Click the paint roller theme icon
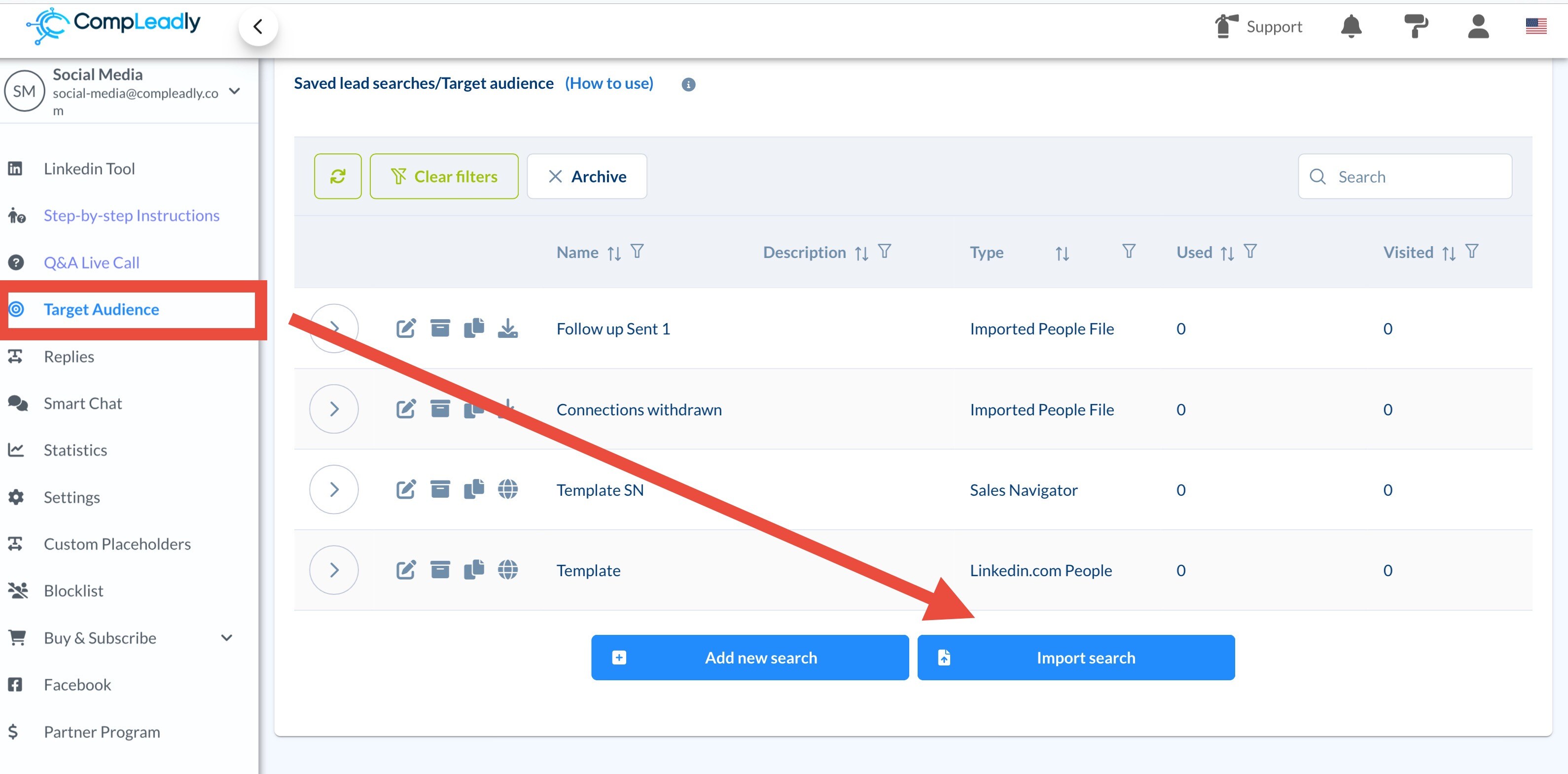This screenshot has width=1568, height=774. coord(1416,26)
